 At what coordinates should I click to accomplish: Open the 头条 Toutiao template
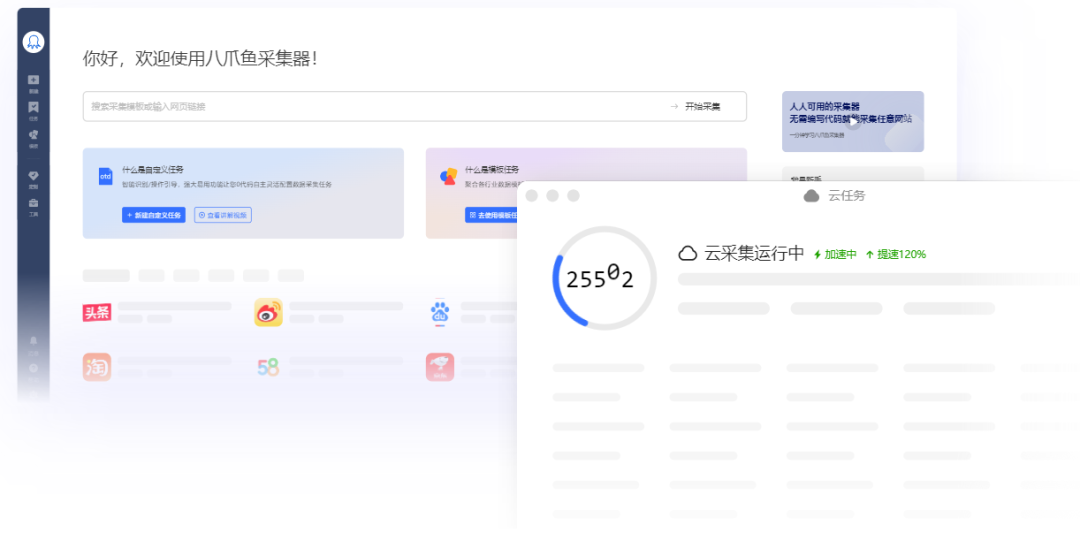point(96,313)
